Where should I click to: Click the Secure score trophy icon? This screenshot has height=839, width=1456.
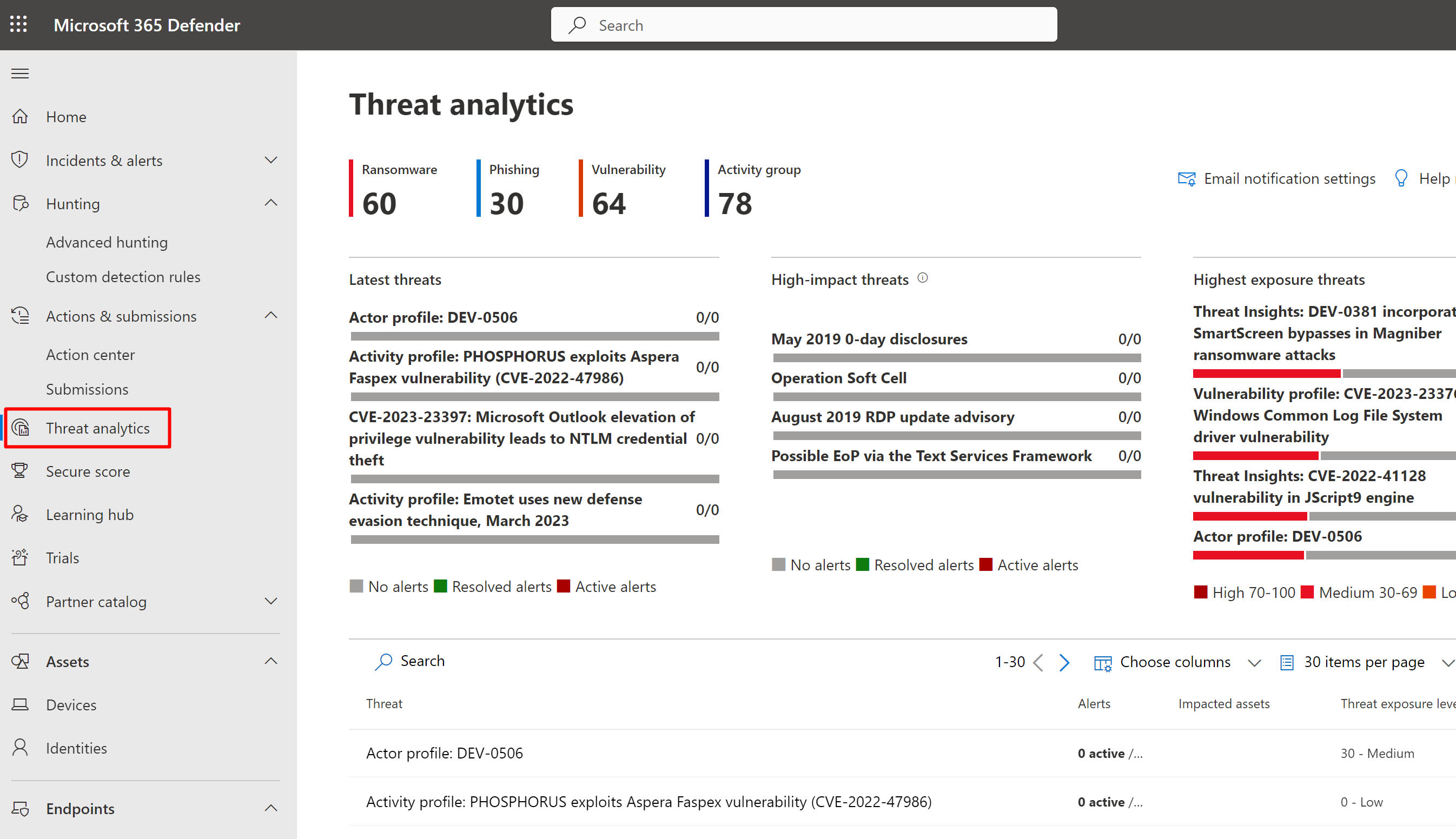coord(20,471)
